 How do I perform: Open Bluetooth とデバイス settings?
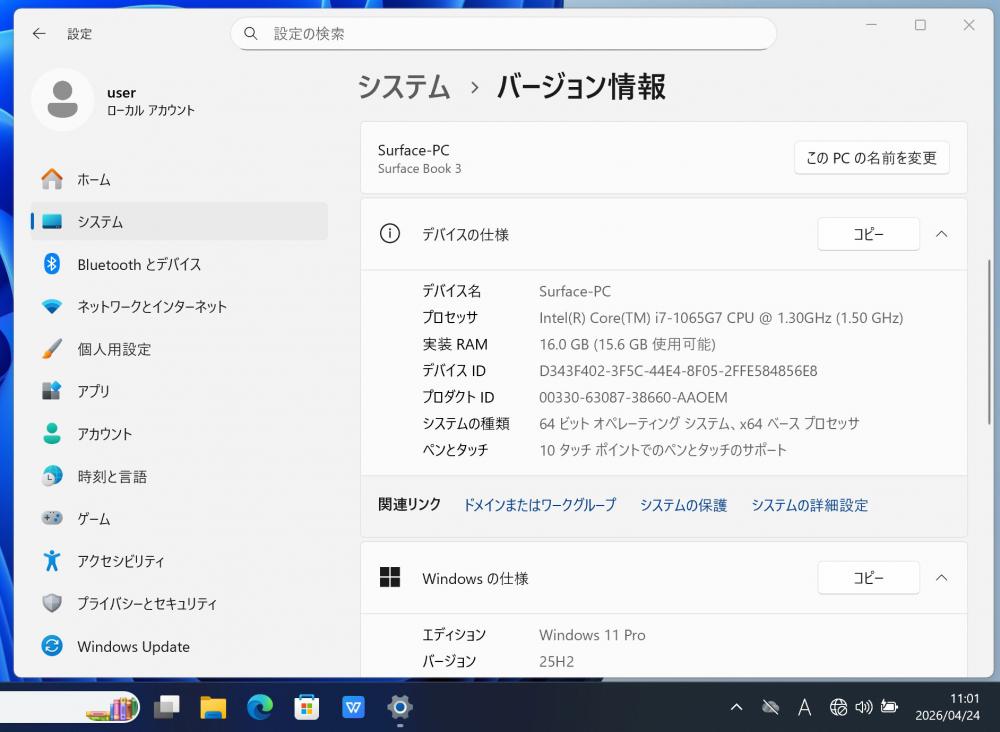[x=139, y=265]
